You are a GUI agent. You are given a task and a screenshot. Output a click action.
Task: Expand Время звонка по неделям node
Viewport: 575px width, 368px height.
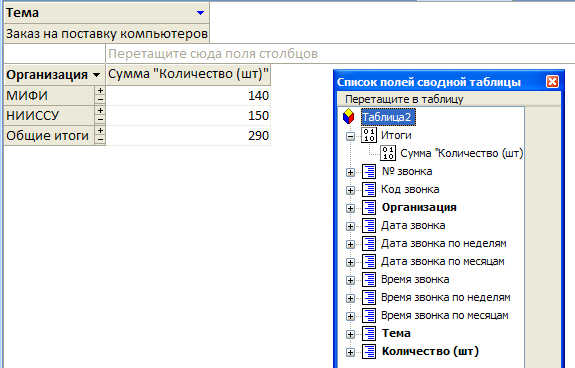pyautogui.click(x=350, y=298)
